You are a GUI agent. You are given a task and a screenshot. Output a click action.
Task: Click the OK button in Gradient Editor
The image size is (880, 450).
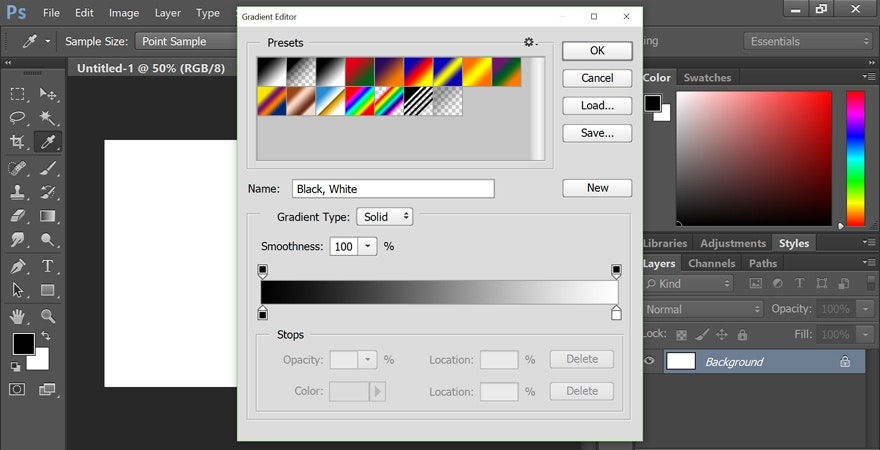[x=597, y=51]
